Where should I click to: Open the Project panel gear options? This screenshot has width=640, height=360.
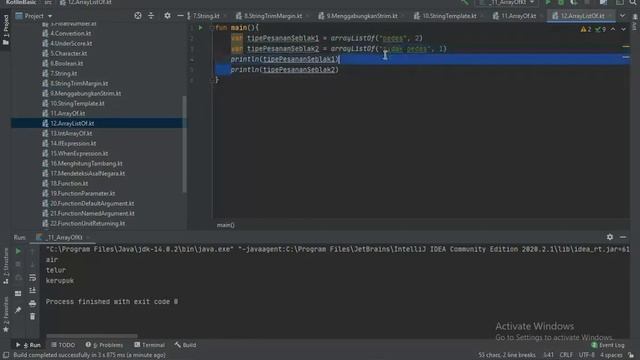(167, 16)
